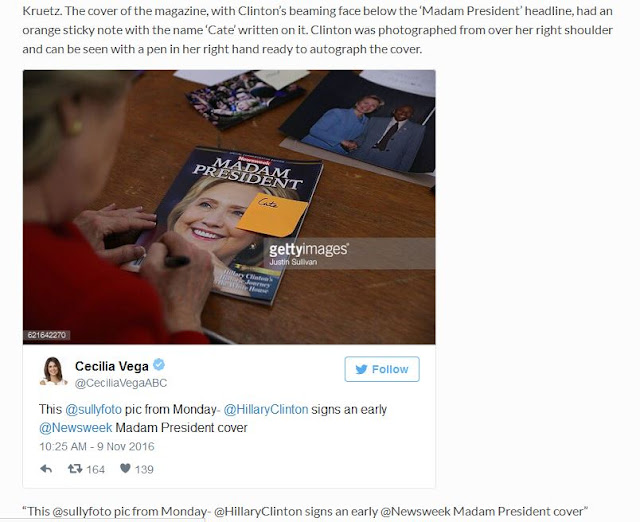
Task: Open the @sullyfoto mention link
Action: point(93,409)
